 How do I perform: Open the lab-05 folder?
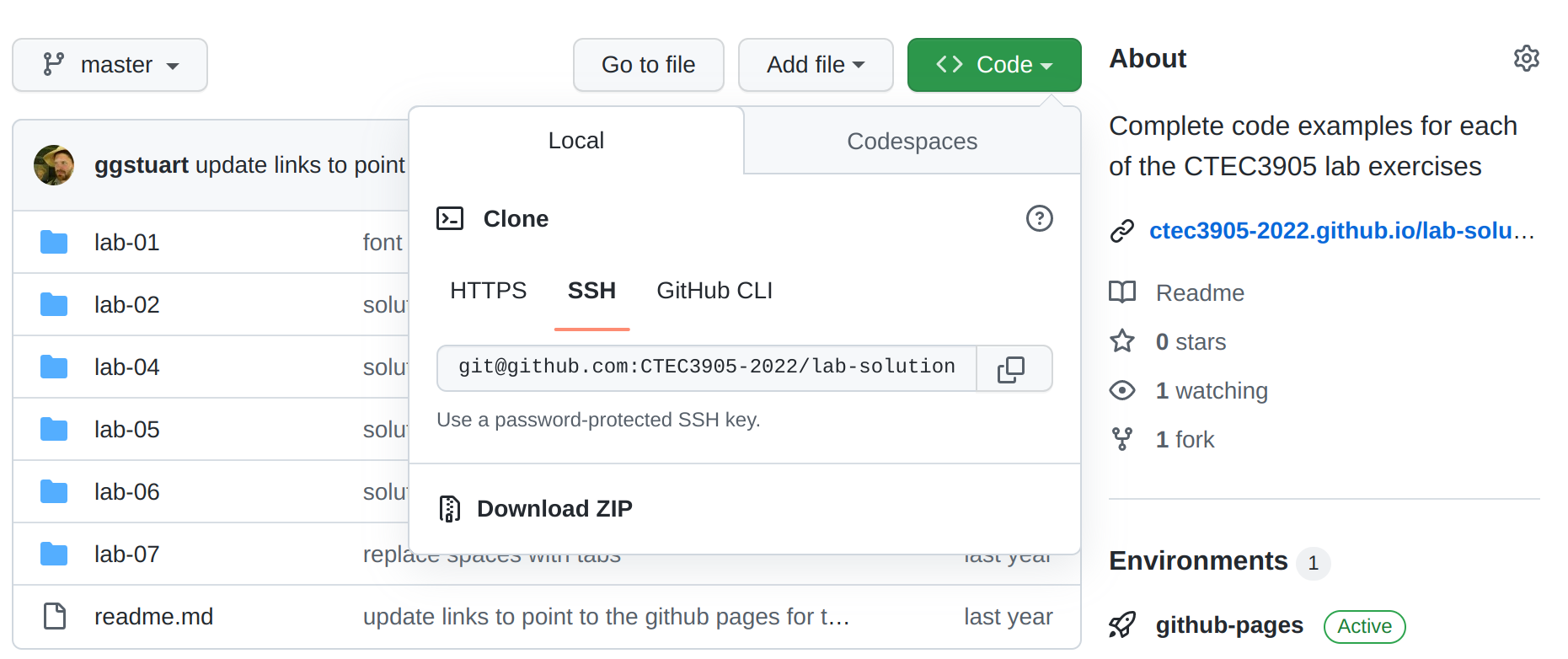(126, 430)
